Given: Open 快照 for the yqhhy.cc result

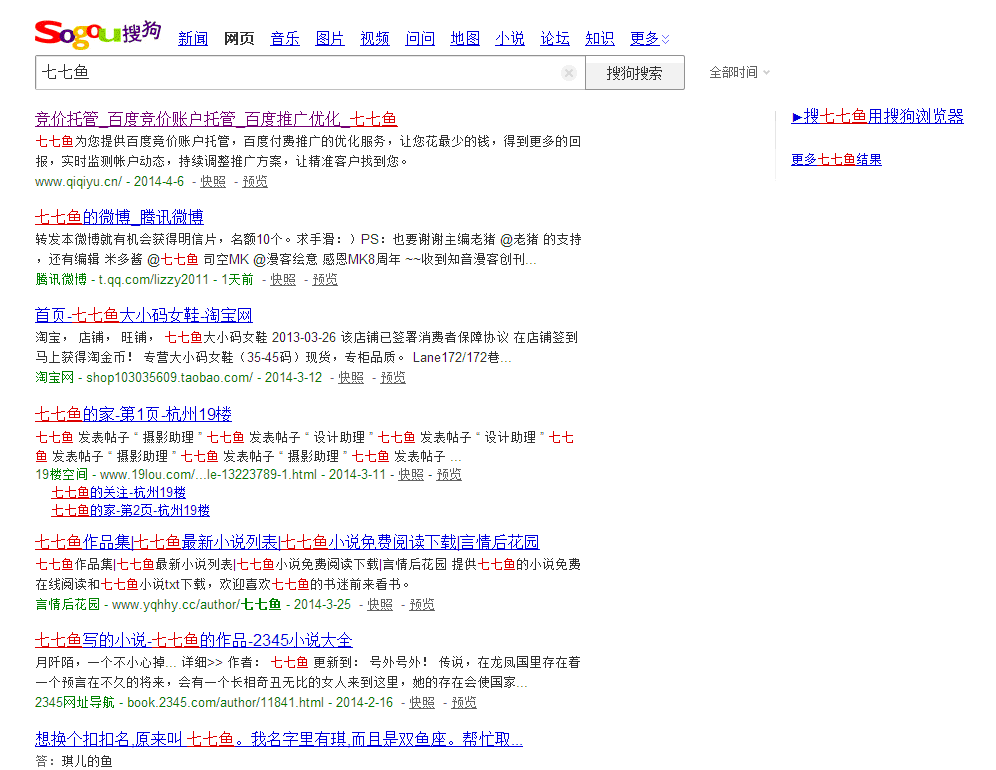Looking at the screenshot, I should [x=380, y=605].
